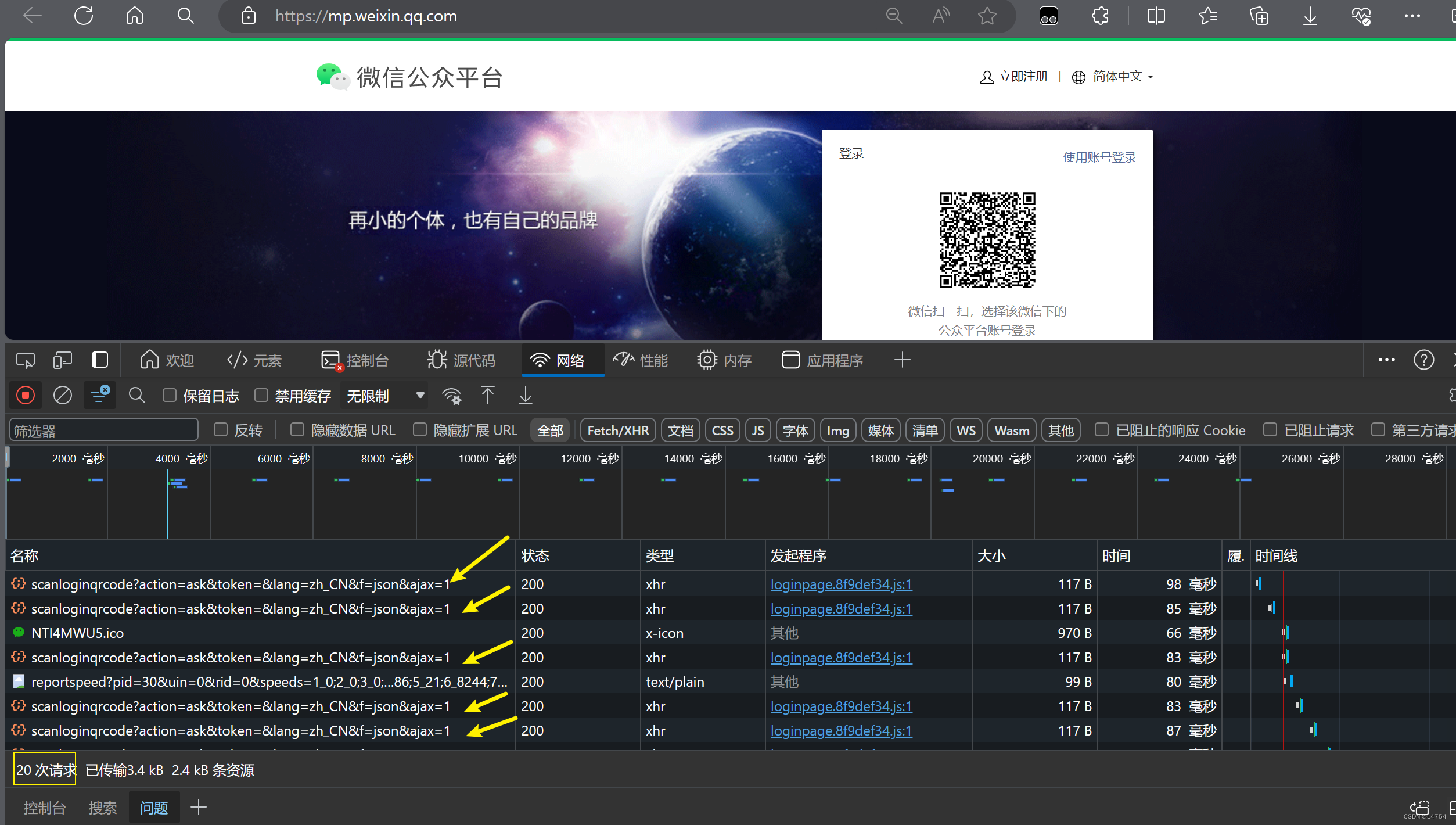Image resolution: width=1456 pixels, height=825 pixels.
Task: Sort by 大小 column header
Action: tap(1035, 556)
